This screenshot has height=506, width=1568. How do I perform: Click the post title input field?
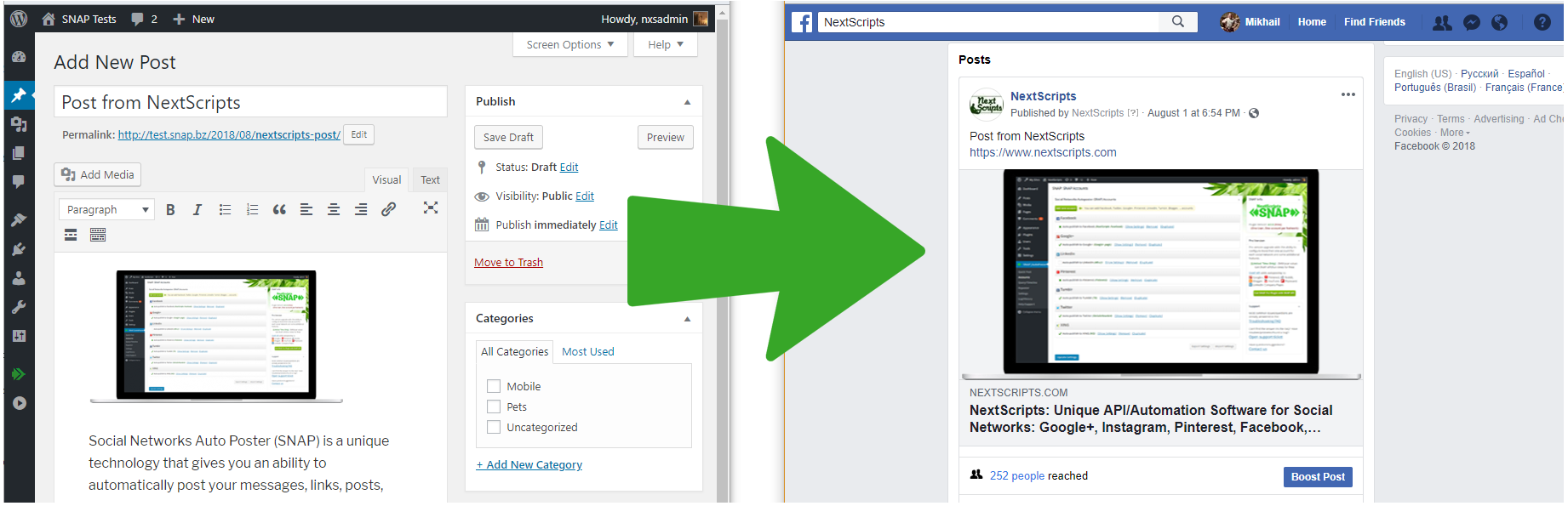click(251, 102)
